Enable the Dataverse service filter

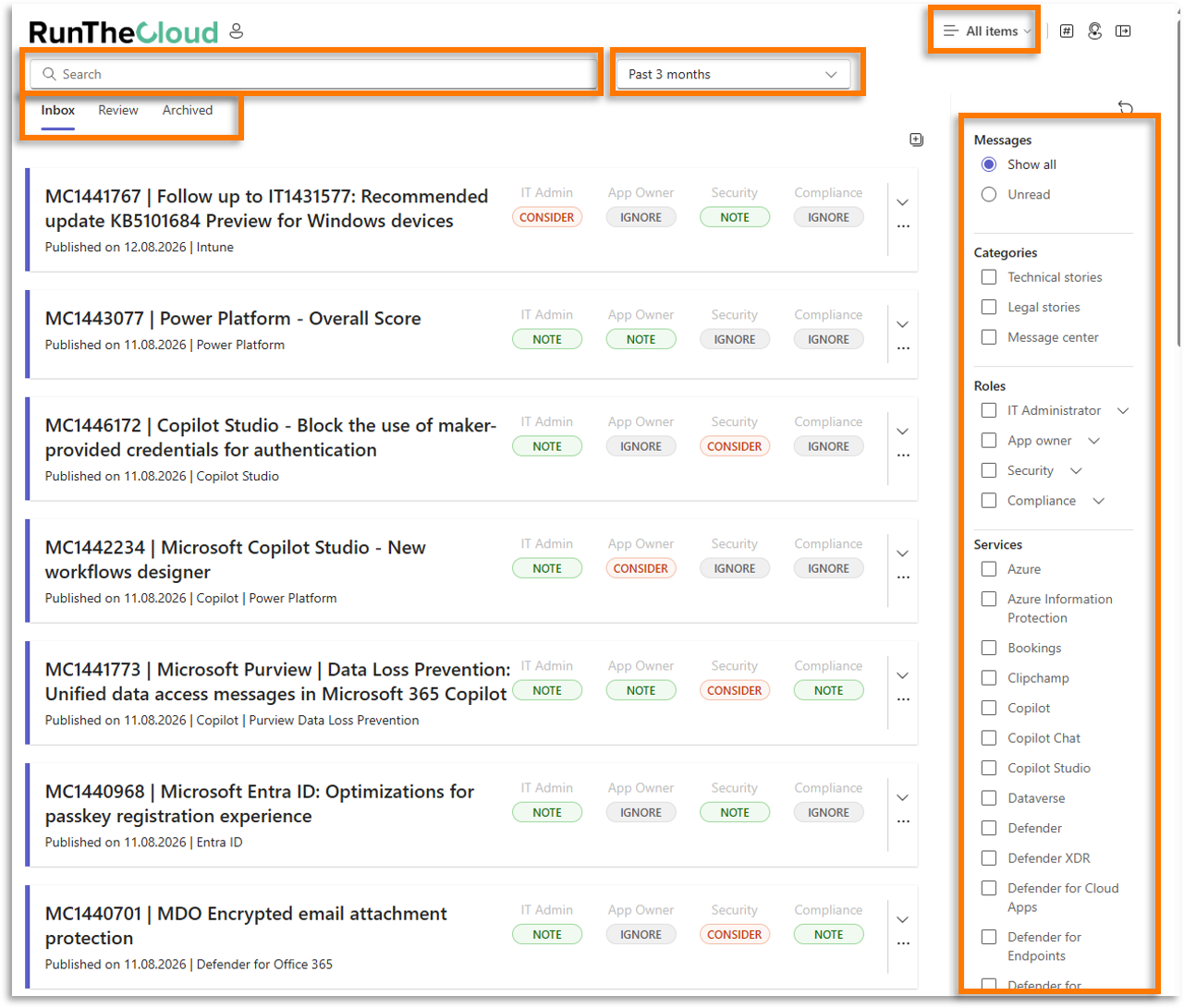coord(989,798)
